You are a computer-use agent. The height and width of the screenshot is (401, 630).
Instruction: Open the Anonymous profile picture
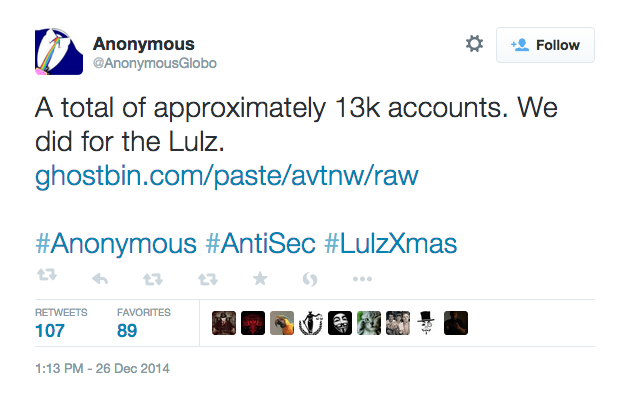(58, 53)
